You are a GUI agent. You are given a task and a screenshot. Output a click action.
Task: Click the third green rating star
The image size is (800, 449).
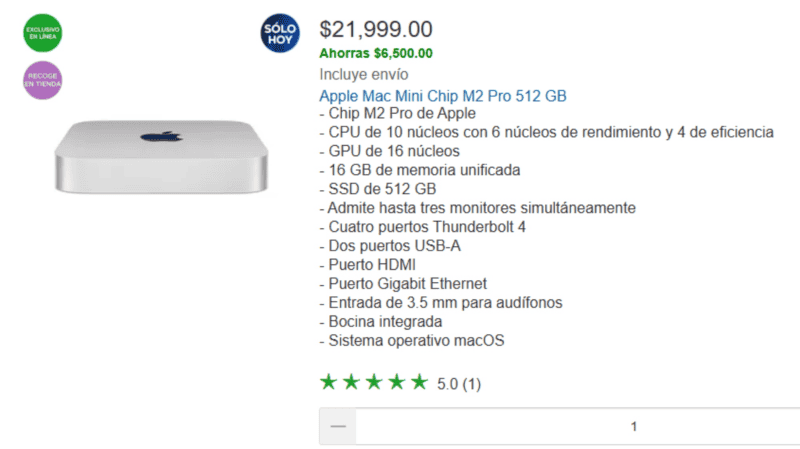(x=373, y=382)
